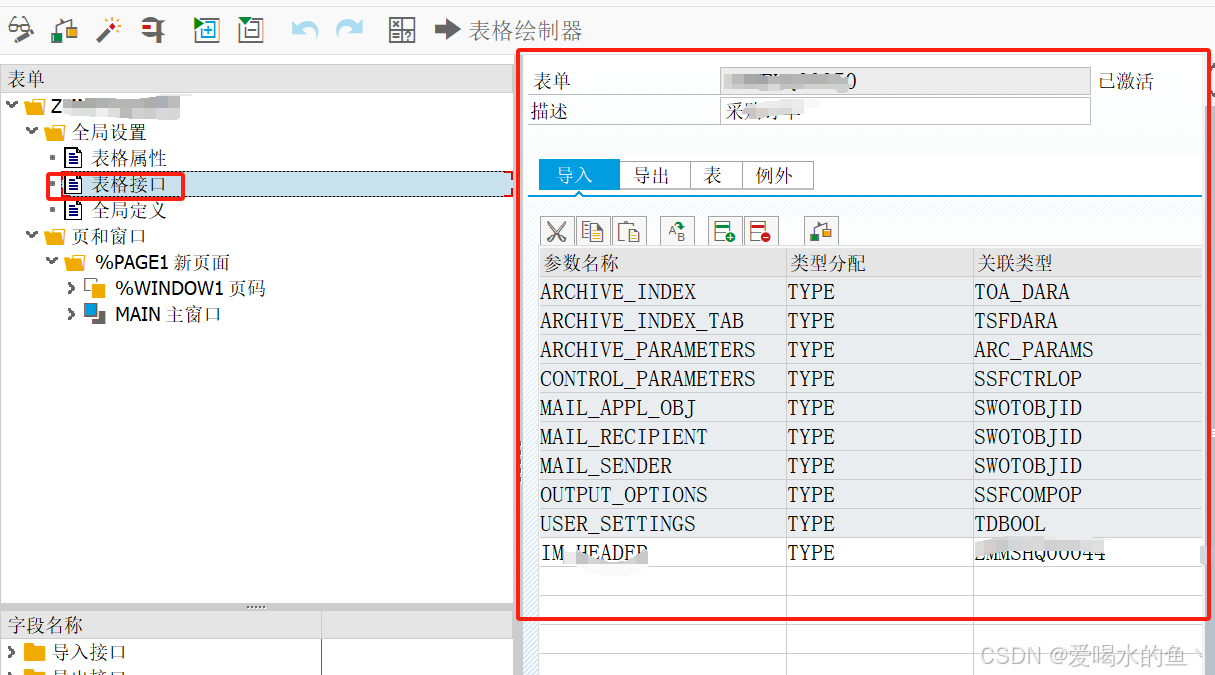
Task: Click the field list on/off icon
Action: pyautogui.click(x=401, y=30)
